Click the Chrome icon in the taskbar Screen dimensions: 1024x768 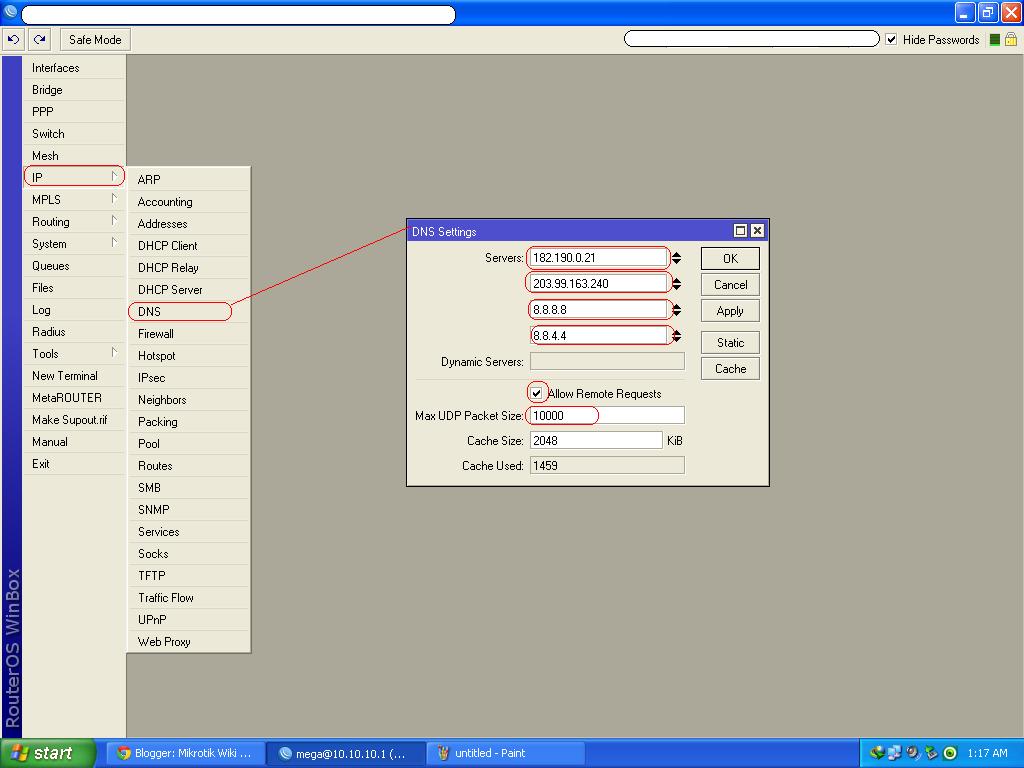(123, 753)
